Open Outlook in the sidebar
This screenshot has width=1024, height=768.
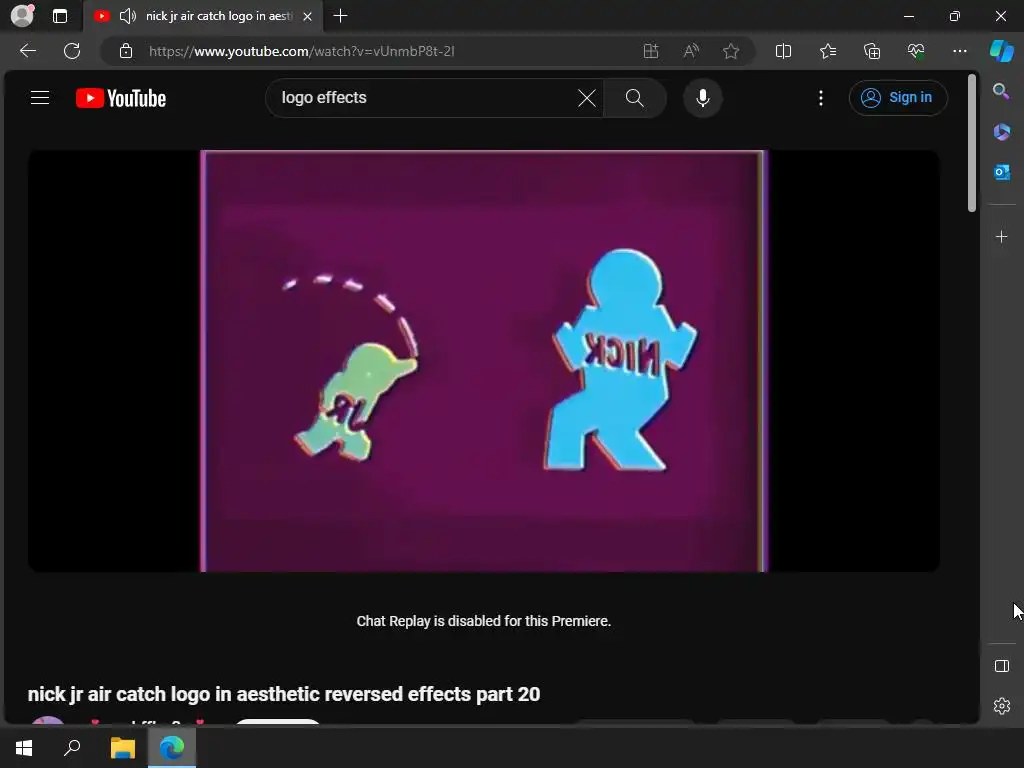(1002, 172)
